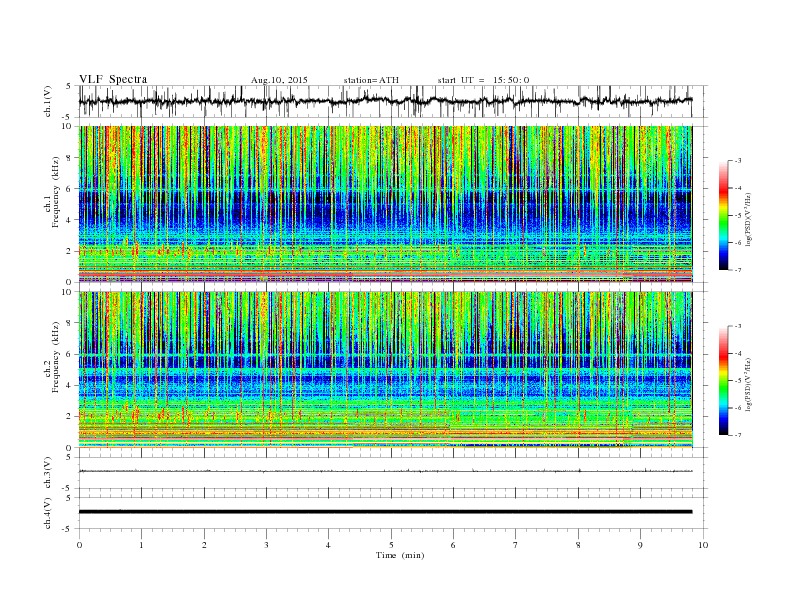The width and height of the screenshot is (792, 612).
Task: Click the 'VLF Spectra' title text
Action: pyautogui.click(x=113, y=79)
